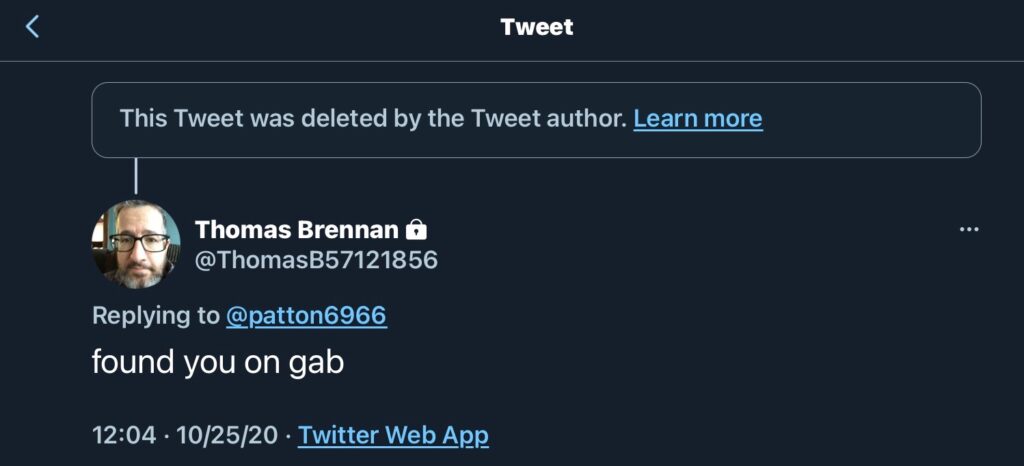Click the Tweet page title
Screen dimensions: 1024x466
(537, 27)
